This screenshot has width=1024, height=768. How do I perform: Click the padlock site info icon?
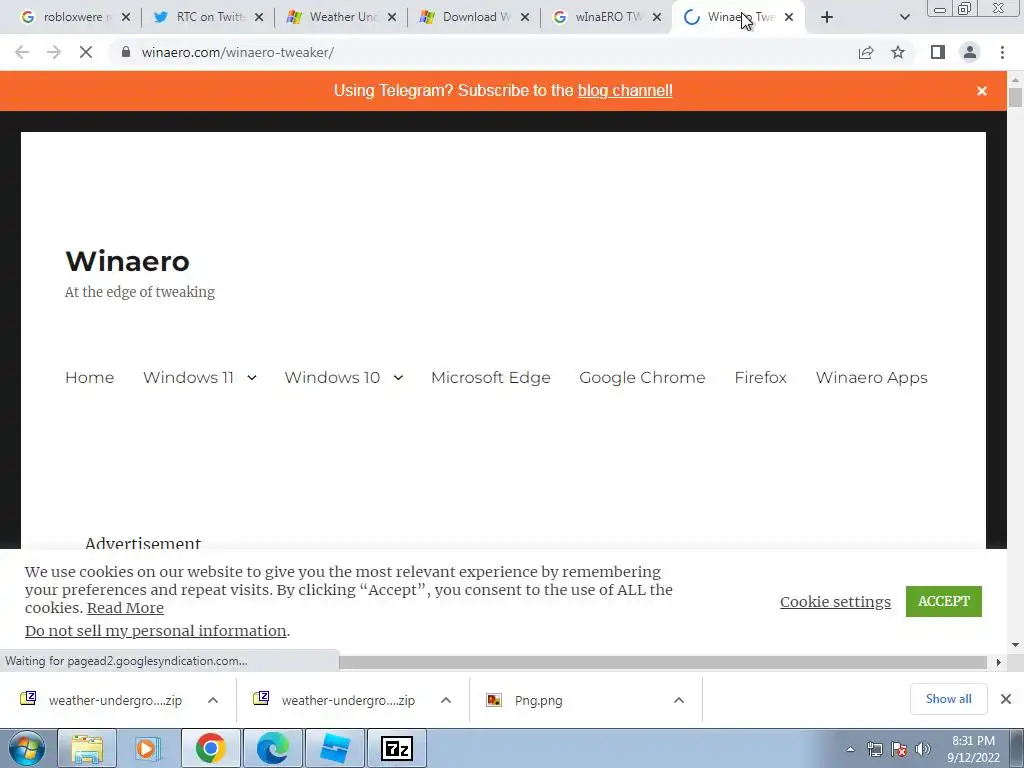tap(126, 52)
